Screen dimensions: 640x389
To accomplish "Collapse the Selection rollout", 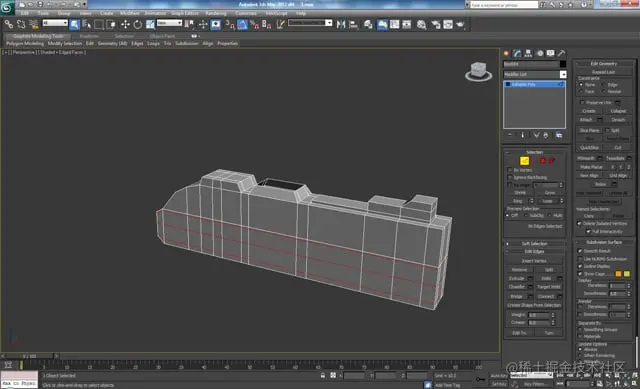I will pyautogui.click(x=534, y=152).
